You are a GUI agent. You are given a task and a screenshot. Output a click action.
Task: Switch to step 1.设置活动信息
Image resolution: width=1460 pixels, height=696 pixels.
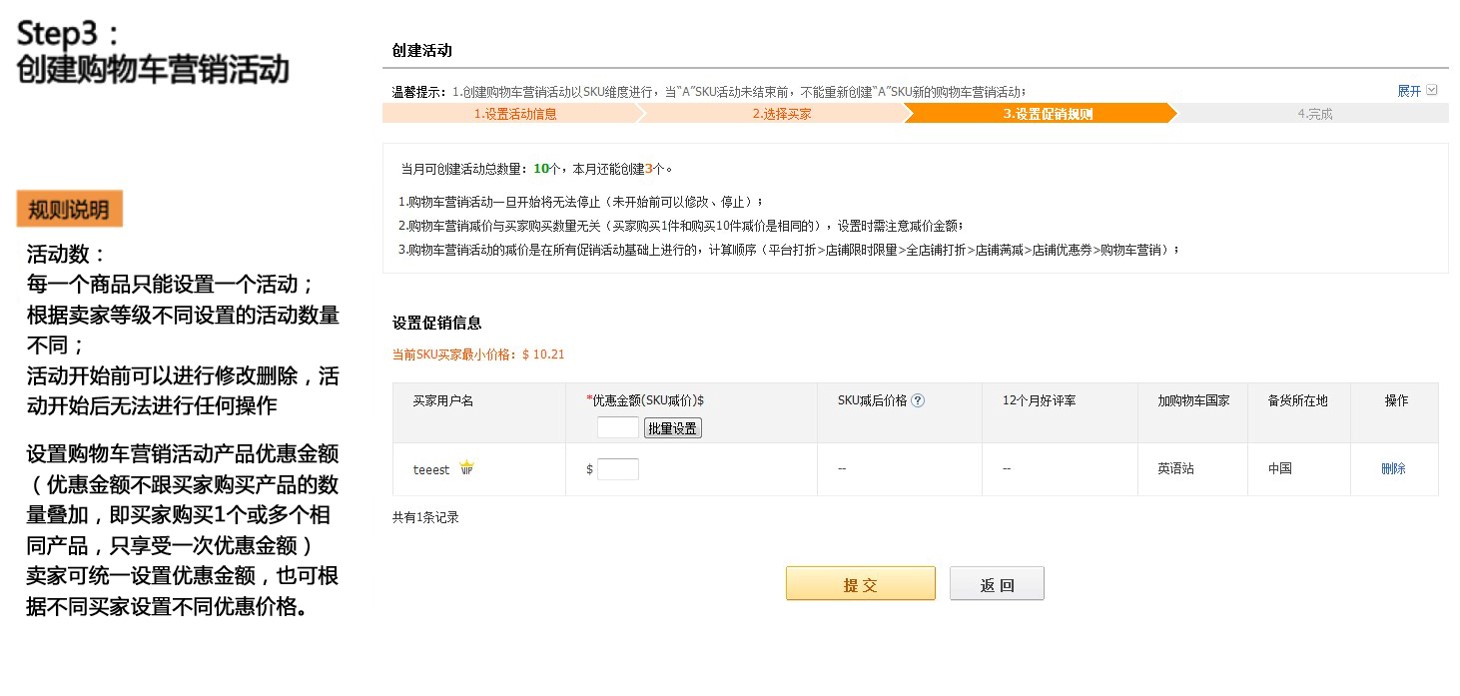pyautogui.click(x=517, y=113)
